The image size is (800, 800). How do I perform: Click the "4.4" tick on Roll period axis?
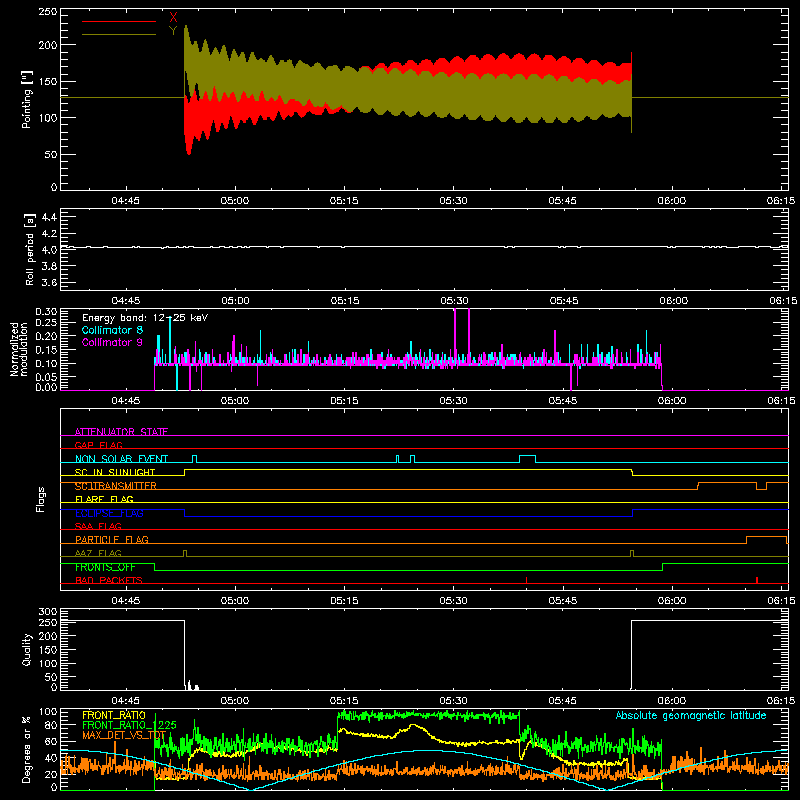pos(48,217)
